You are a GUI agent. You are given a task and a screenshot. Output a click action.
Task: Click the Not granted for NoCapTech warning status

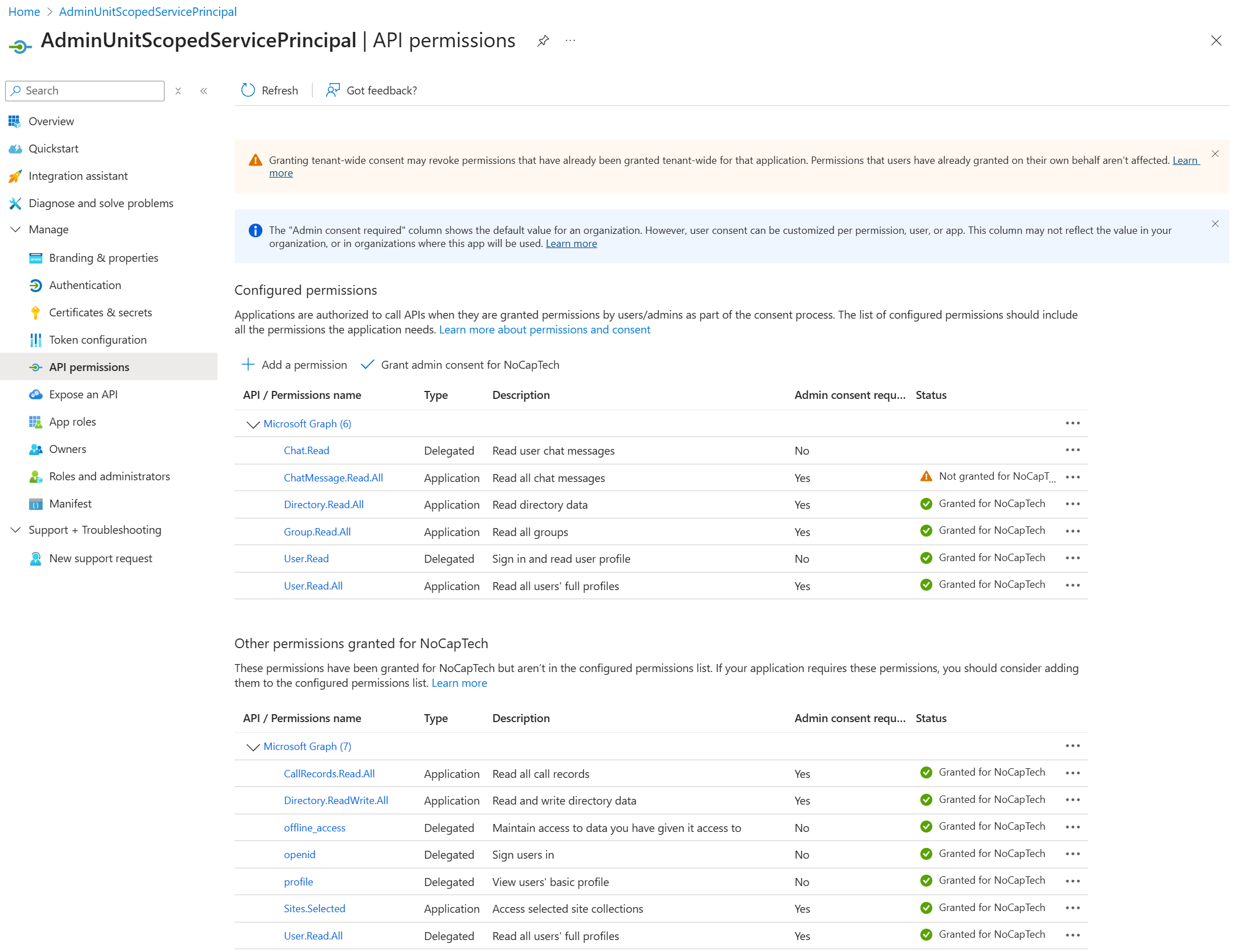[988, 477]
